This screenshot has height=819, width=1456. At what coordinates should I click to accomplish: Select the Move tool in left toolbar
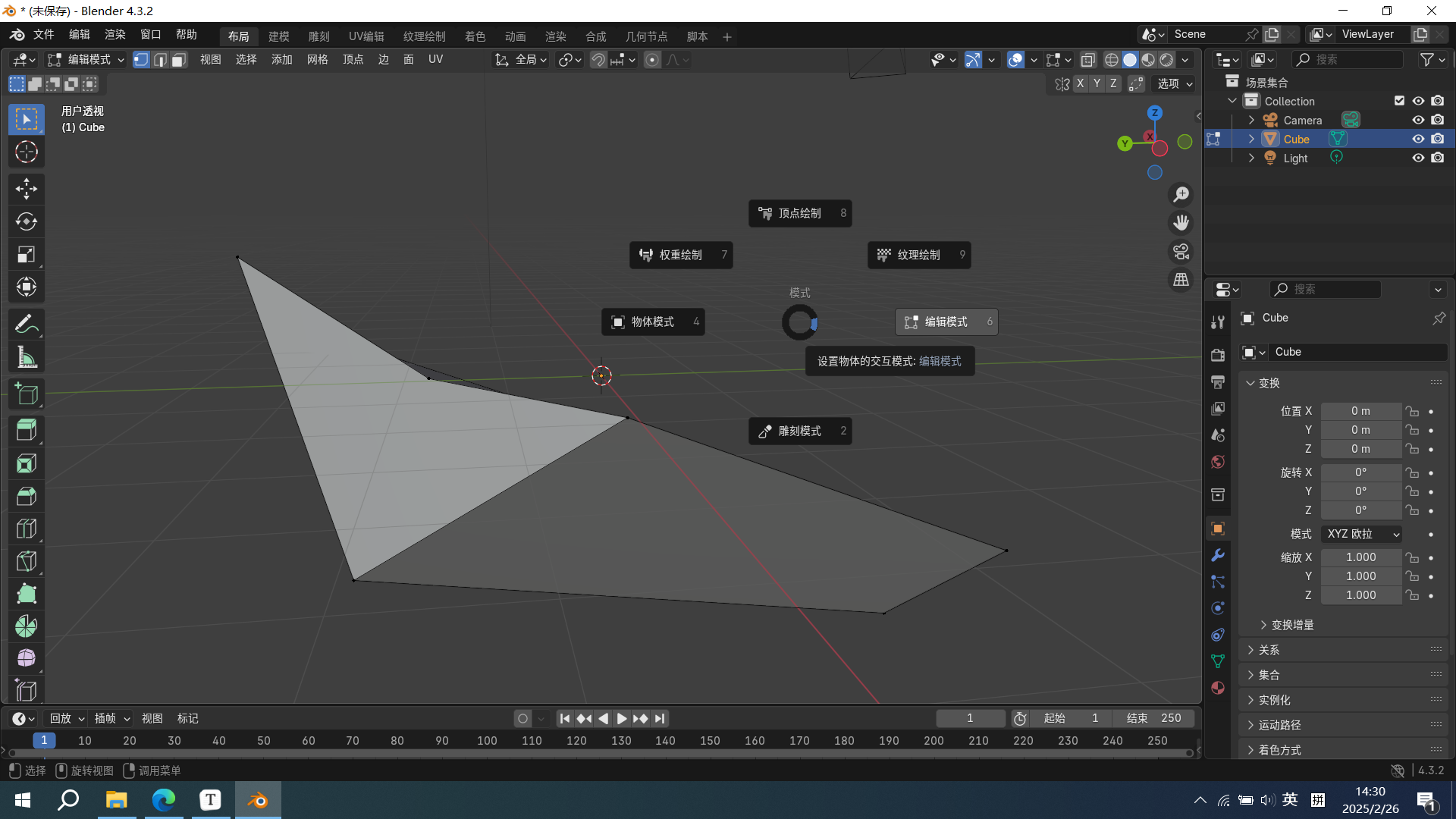point(27,189)
